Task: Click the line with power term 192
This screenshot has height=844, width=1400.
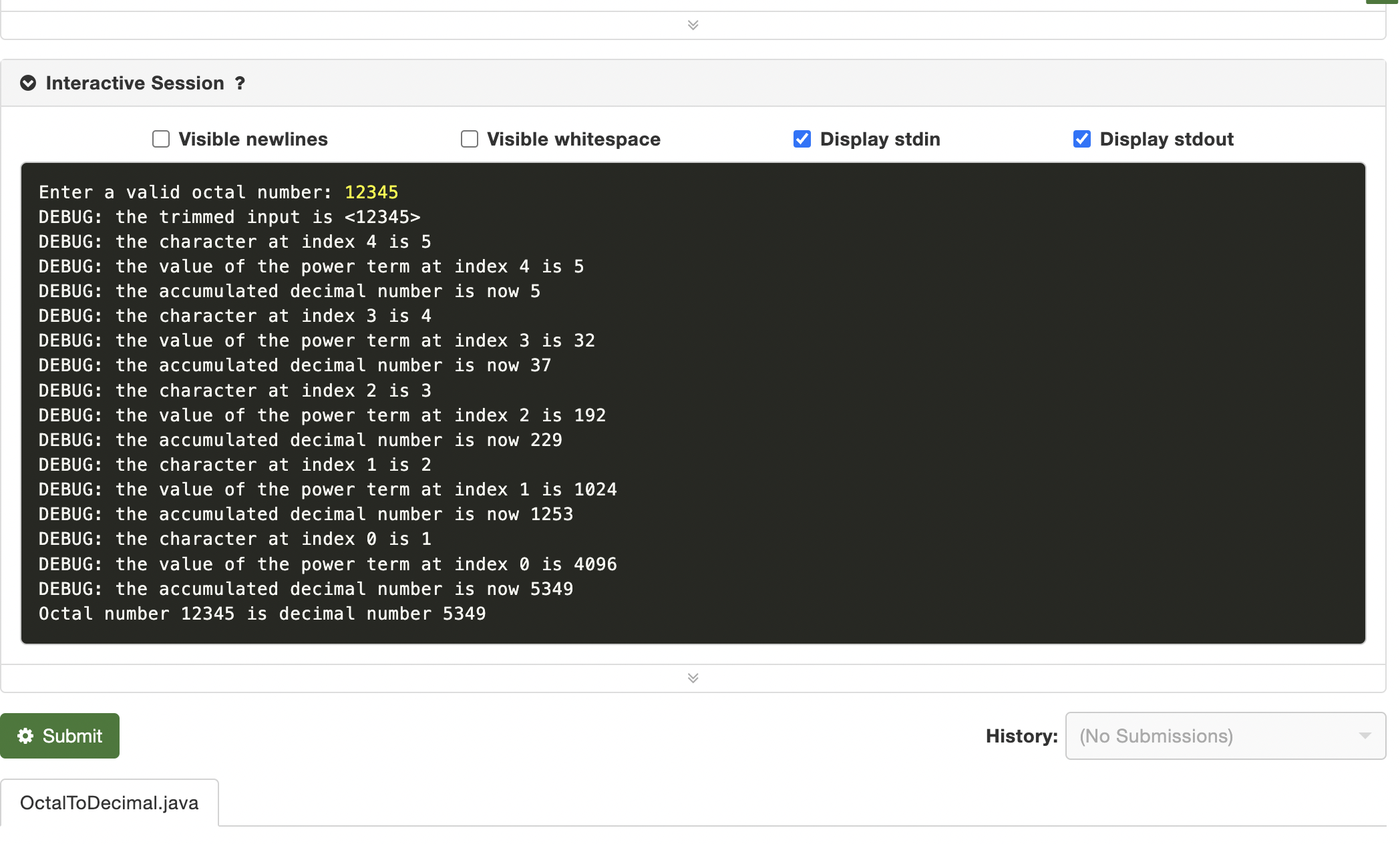Action: click(x=323, y=415)
